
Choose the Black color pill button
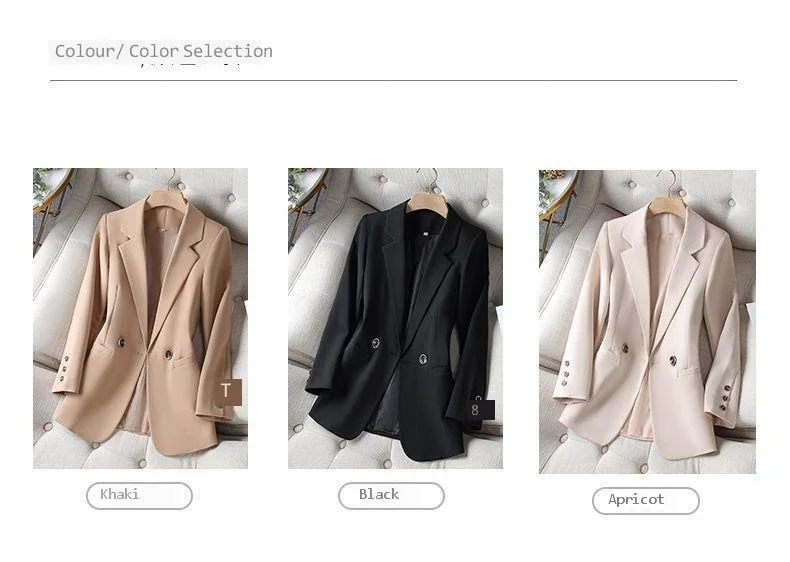tap(391, 495)
